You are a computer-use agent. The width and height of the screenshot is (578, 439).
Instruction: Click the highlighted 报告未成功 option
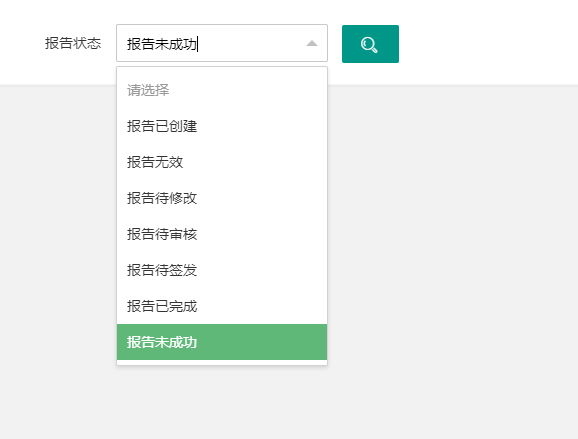(222, 342)
